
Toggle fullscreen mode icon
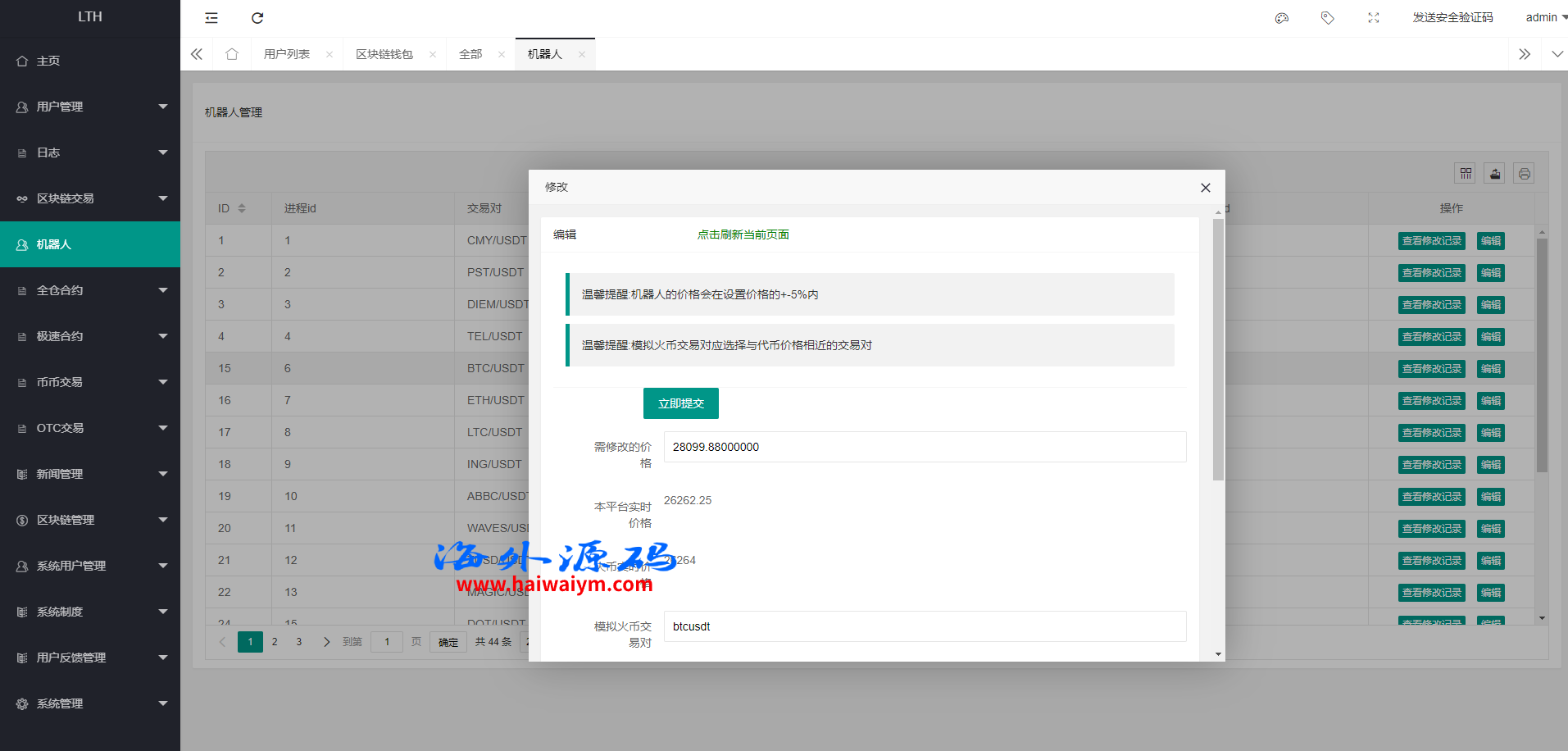[x=1374, y=18]
